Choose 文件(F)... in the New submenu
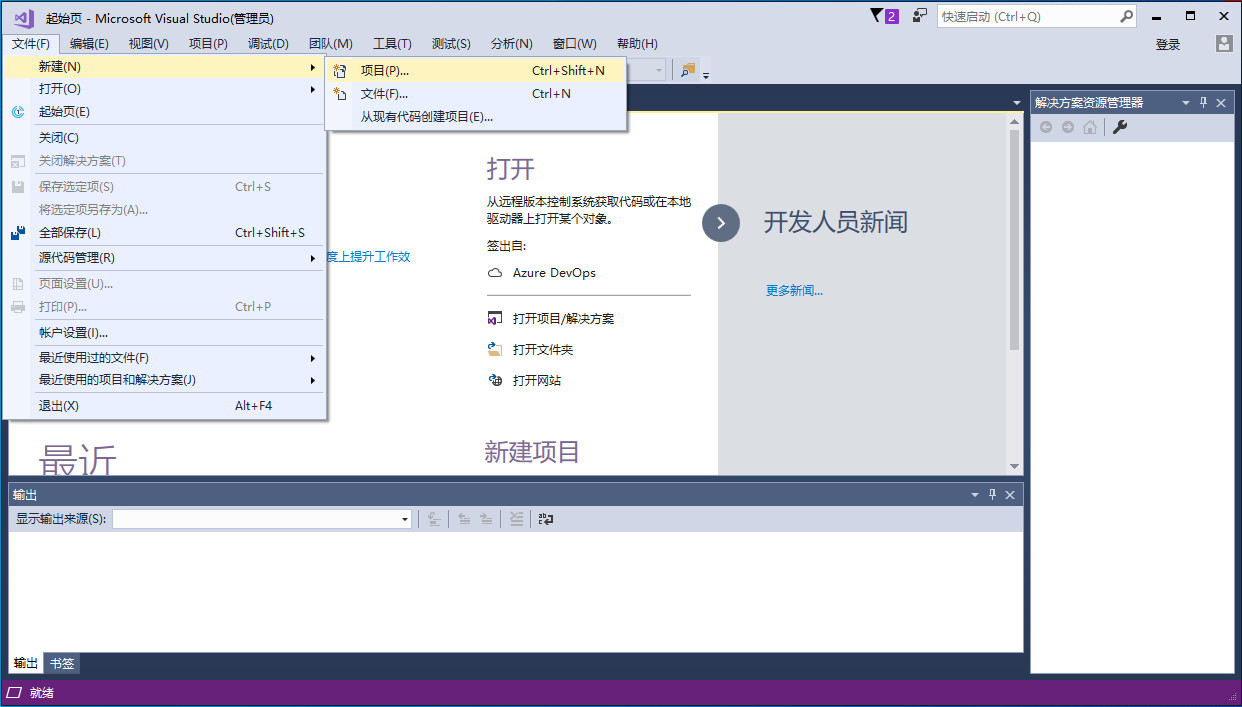 476,94
